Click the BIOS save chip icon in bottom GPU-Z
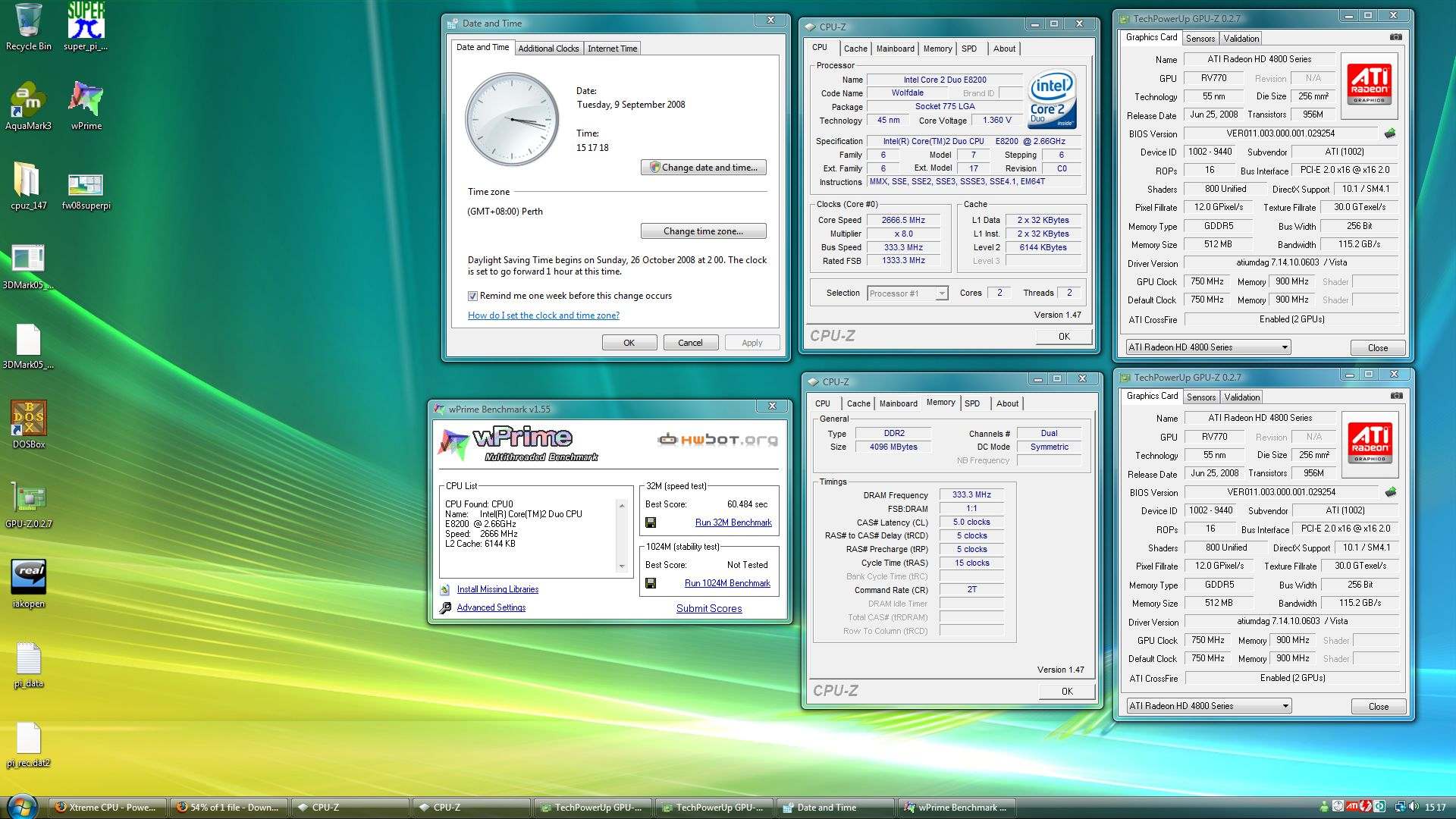The image size is (1456, 819). (x=1390, y=492)
